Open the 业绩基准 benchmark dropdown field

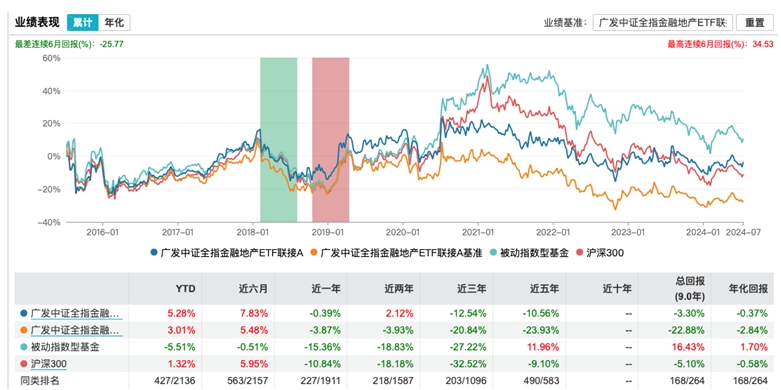click(x=662, y=23)
